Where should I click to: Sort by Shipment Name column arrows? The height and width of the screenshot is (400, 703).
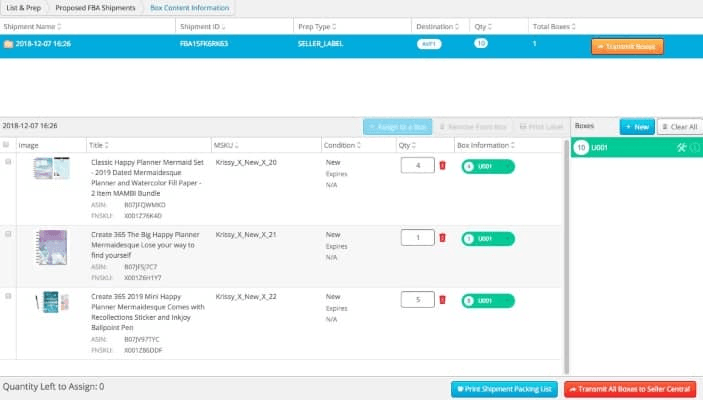59,27
